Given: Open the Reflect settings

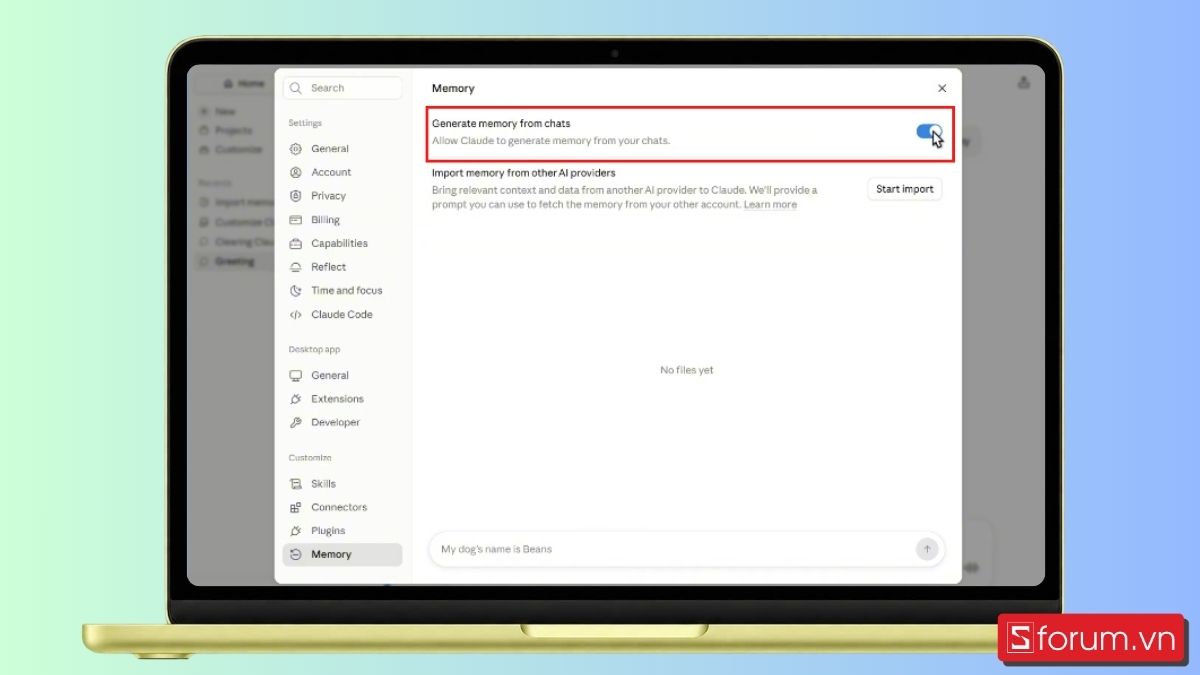Looking at the screenshot, I should click(342, 267).
